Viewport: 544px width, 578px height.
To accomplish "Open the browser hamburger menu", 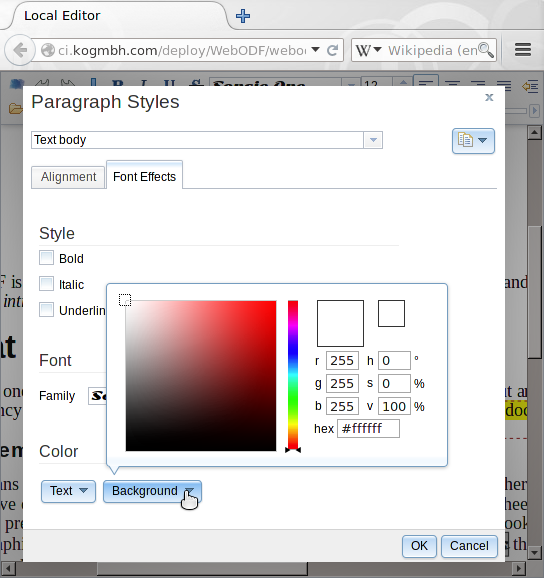I will (523, 50).
